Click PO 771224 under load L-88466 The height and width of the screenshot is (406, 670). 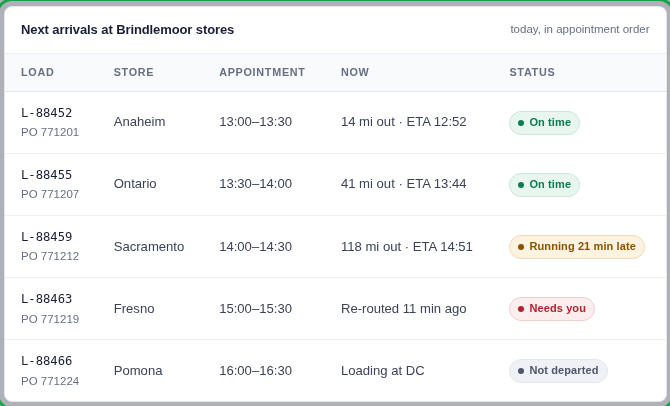pos(50,381)
